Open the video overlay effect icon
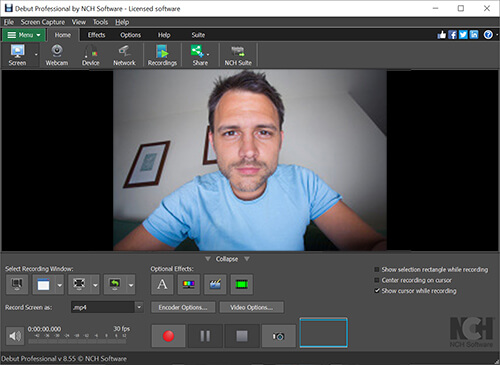Viewport: 500px width, 365px height. coord(215,284)
